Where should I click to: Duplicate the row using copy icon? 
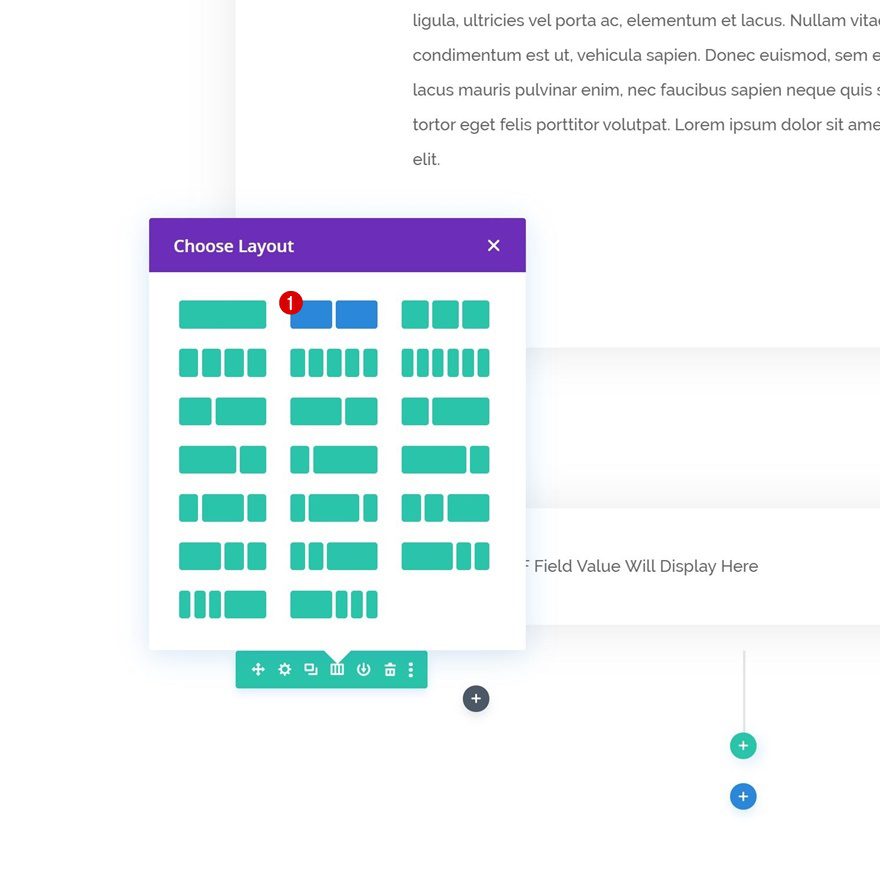tap(310, 669)
